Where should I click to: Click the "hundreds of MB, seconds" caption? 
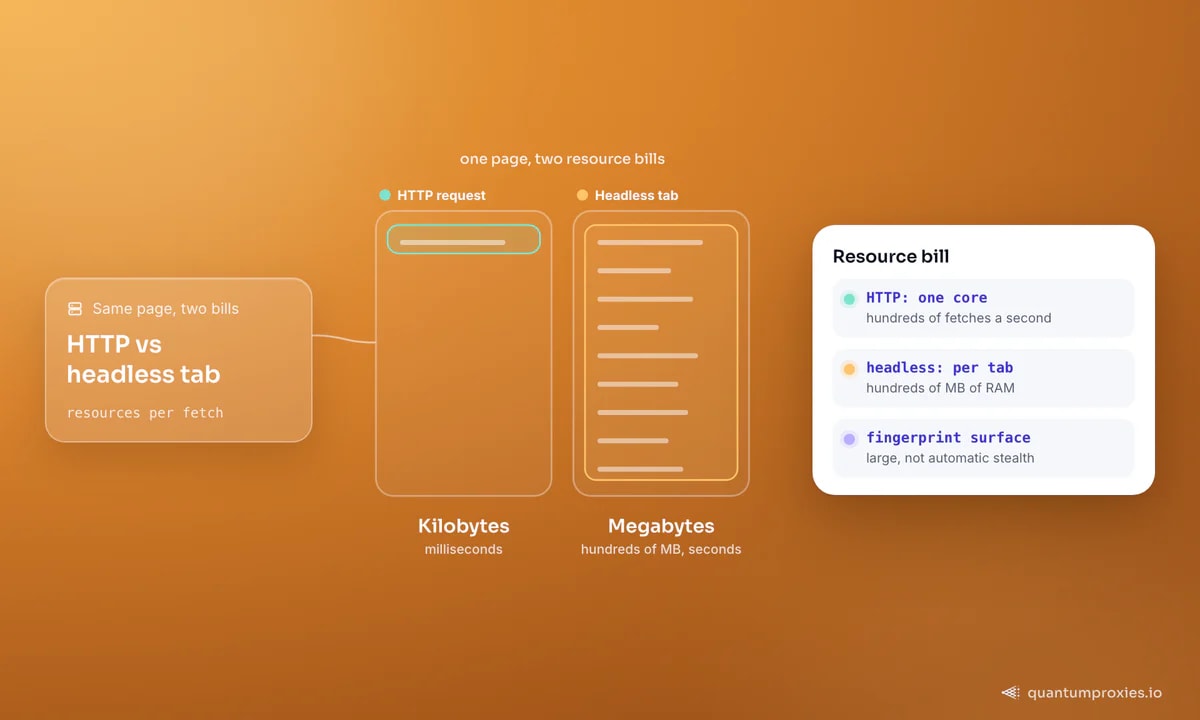point(661,549)
